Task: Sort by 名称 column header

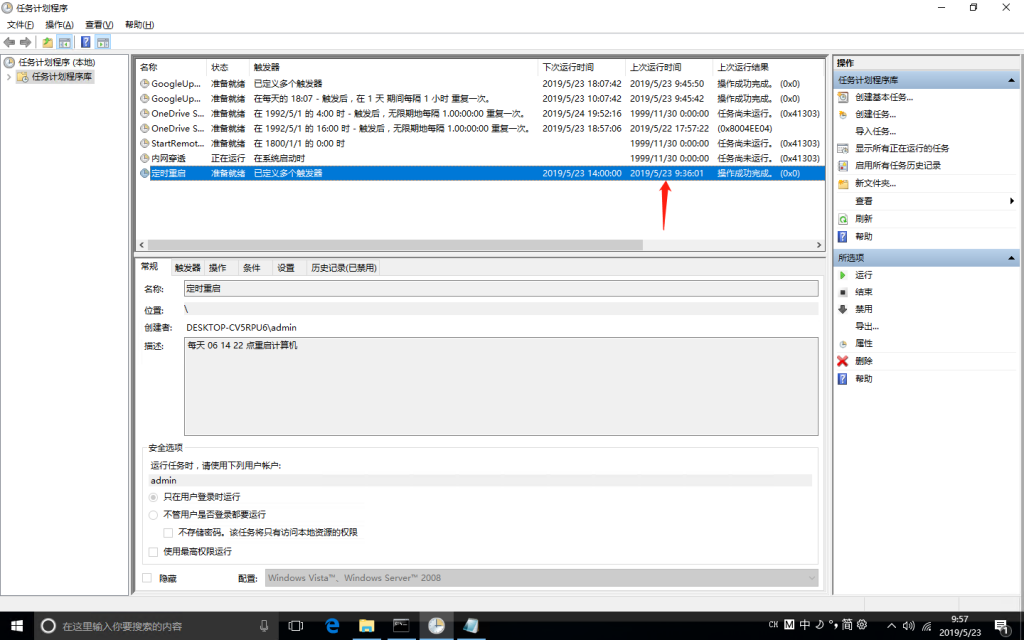Action: click(172, 67)
